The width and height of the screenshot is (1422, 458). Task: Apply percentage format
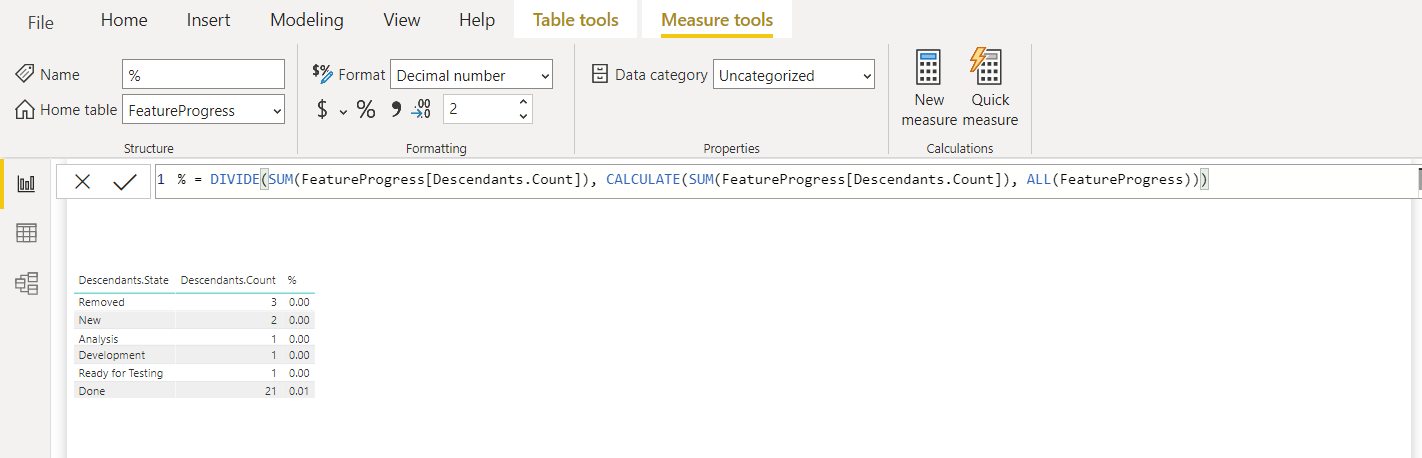[366, 110]
